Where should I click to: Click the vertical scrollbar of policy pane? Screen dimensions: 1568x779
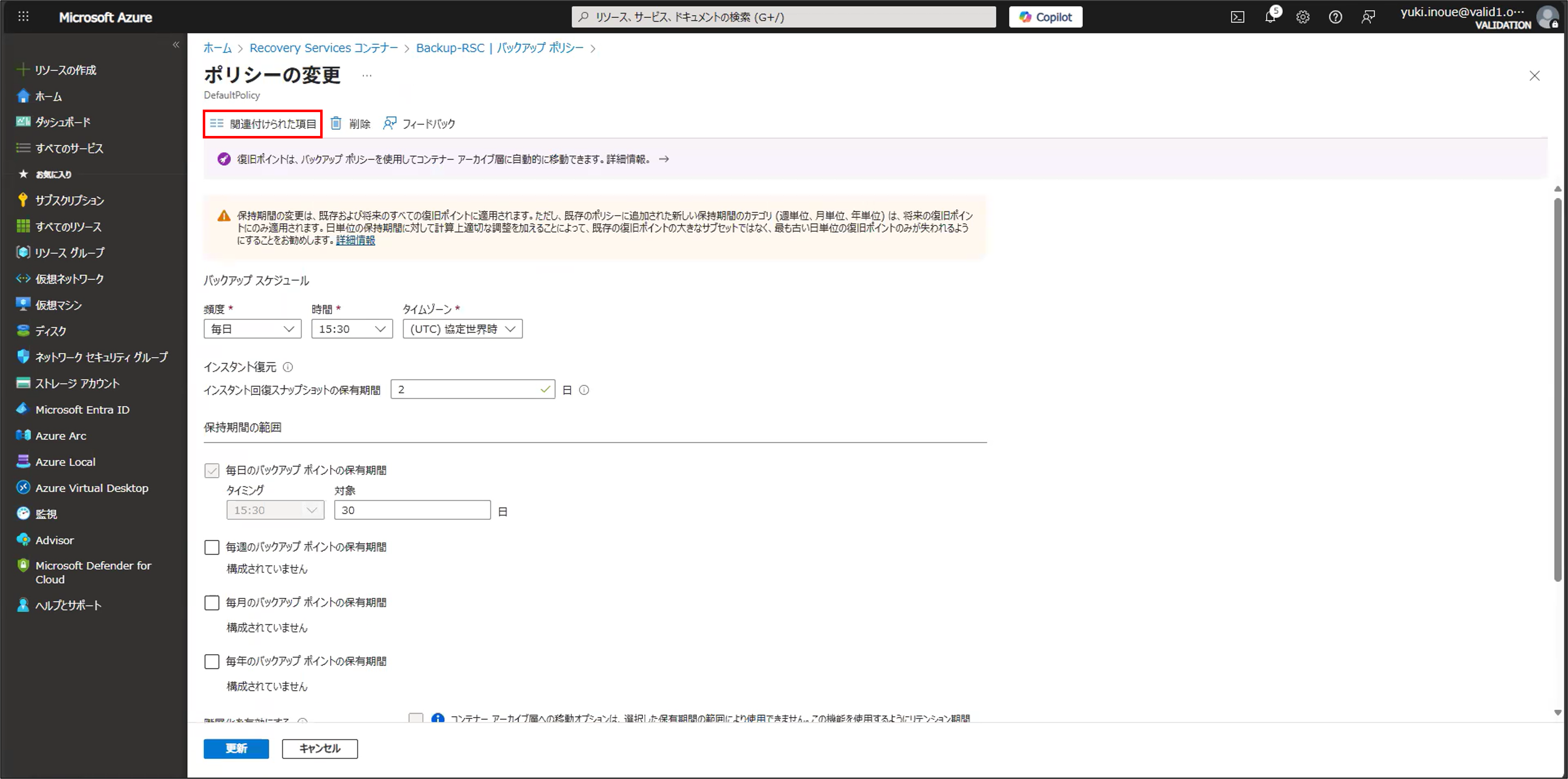point(1557,390)
